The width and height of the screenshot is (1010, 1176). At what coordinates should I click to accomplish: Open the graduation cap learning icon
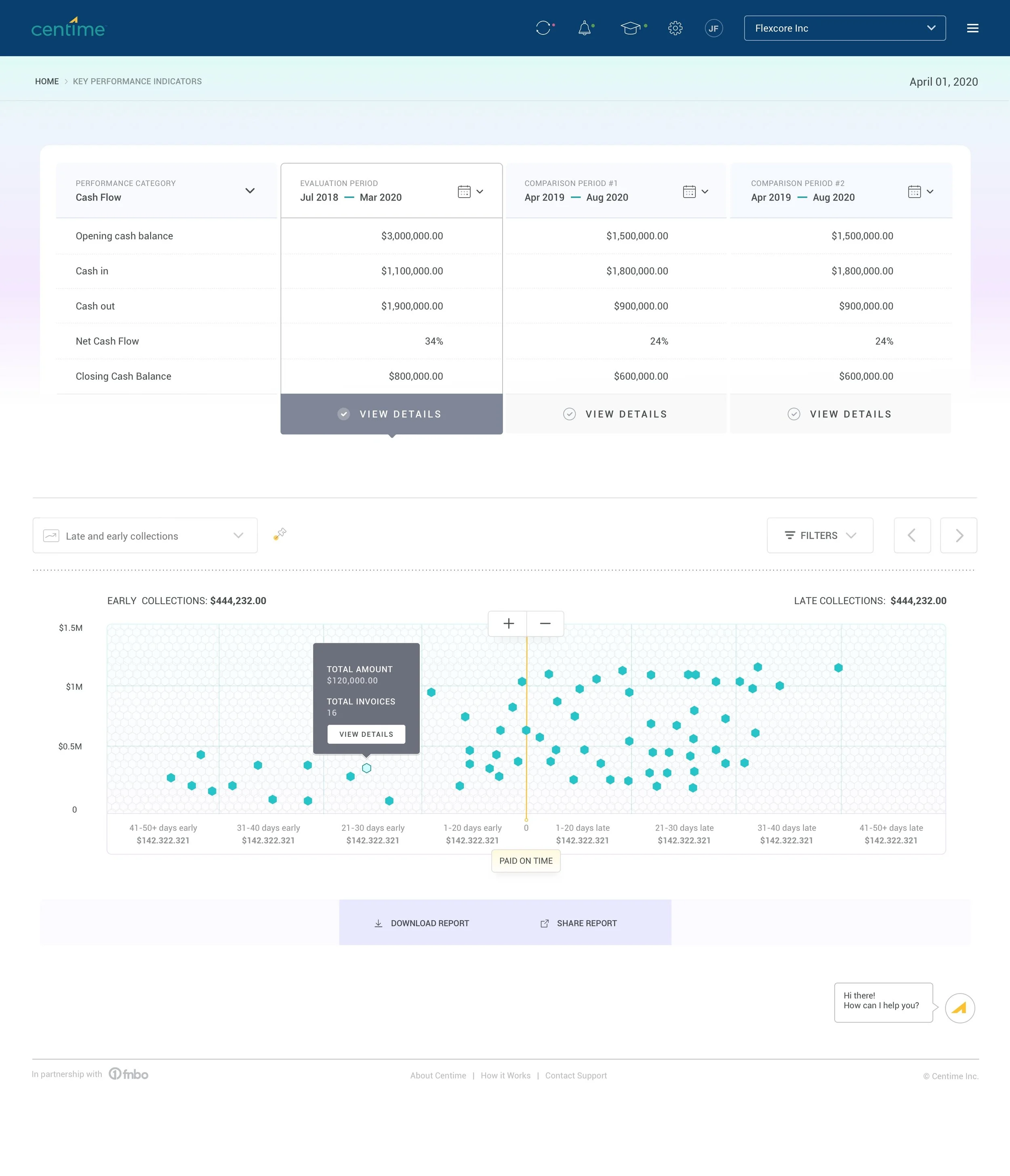point(630,28)
